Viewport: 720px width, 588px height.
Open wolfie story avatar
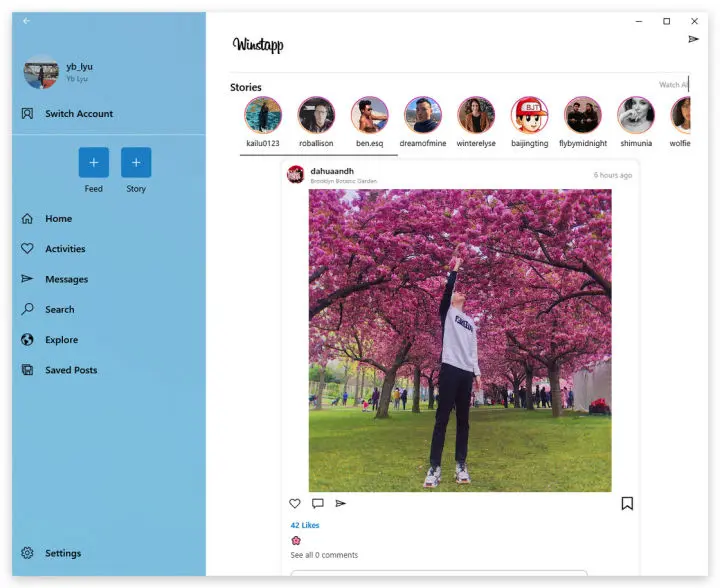[x=681, y=115]
